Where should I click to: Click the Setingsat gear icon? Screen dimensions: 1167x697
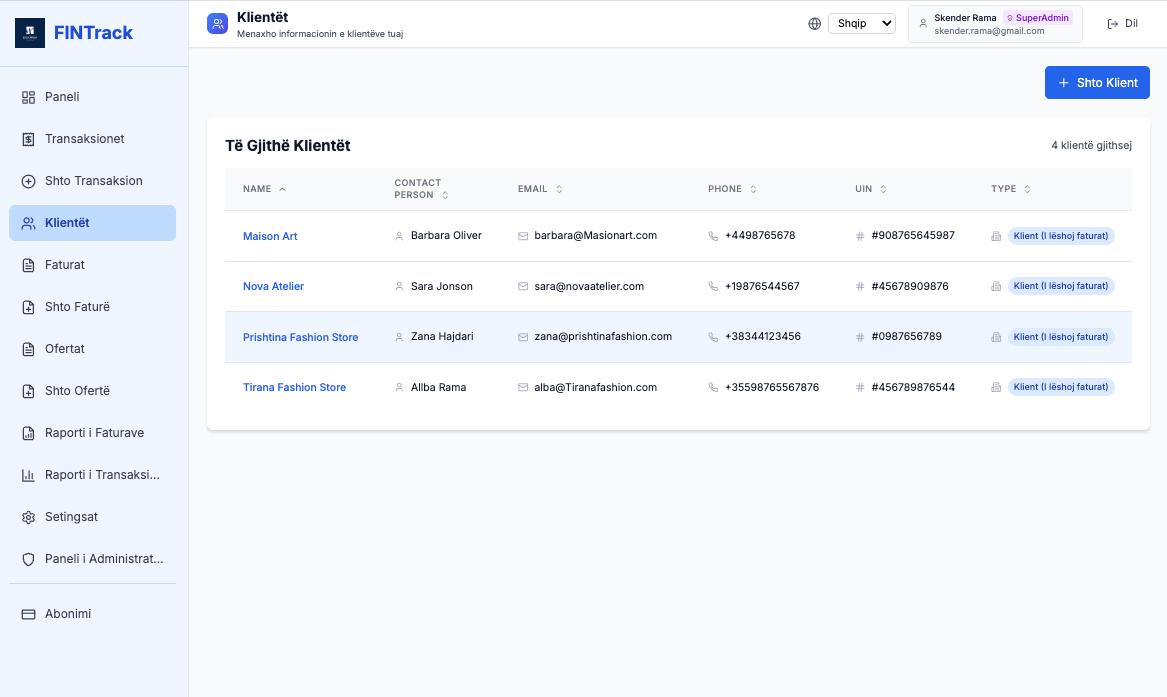[x=28, y=517]
